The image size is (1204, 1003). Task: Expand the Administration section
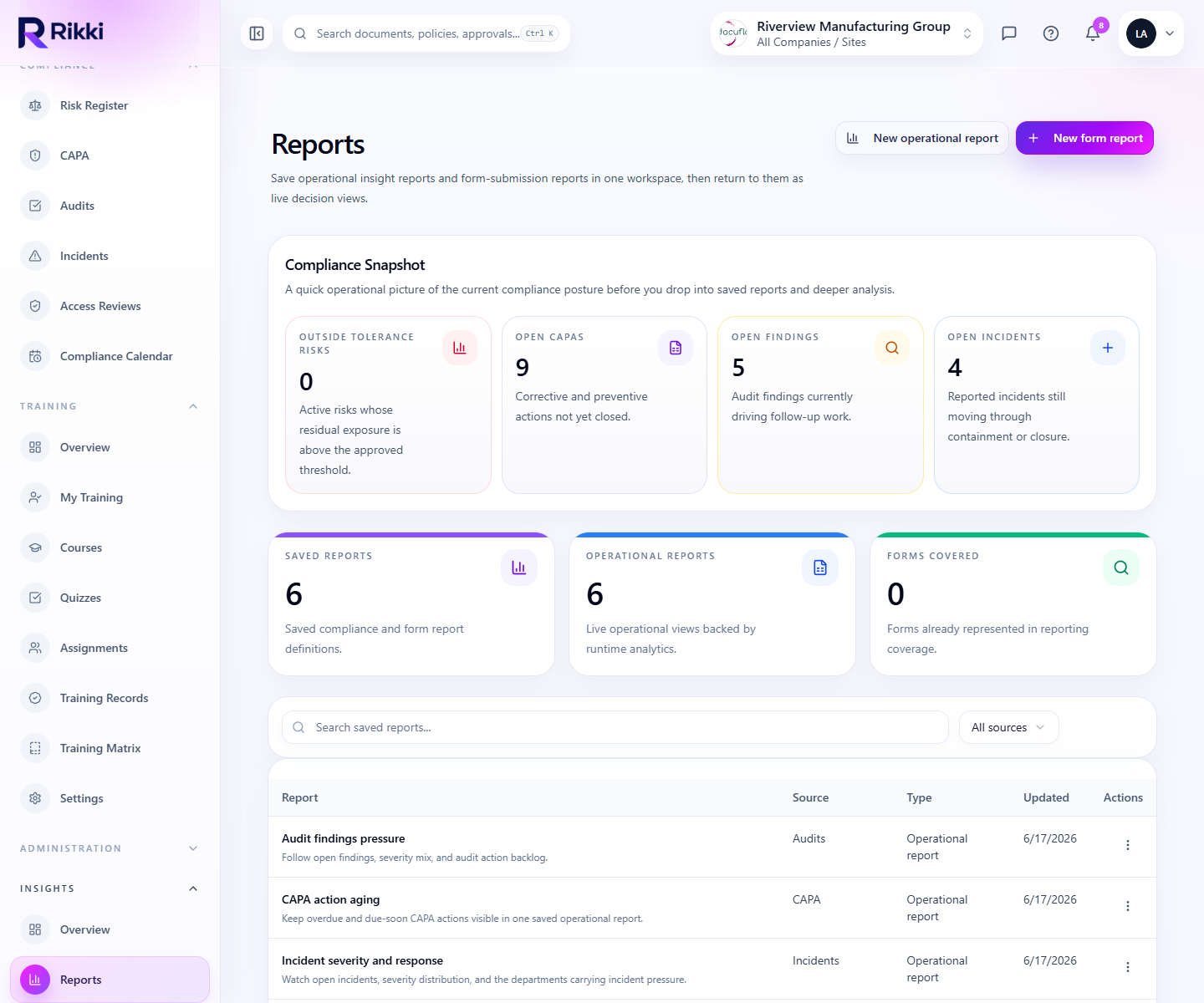(x=193, y=848)
